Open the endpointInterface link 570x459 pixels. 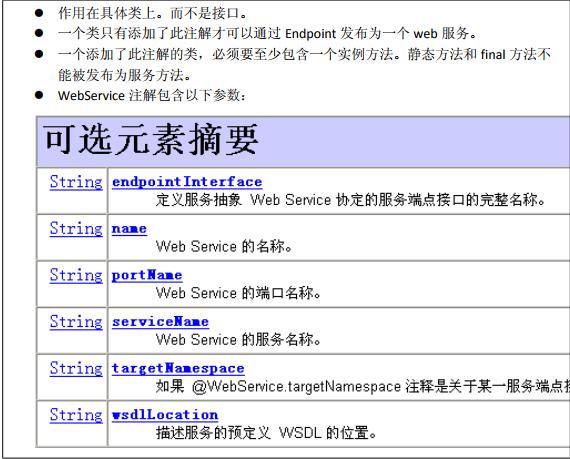click(x=187, y=182)
